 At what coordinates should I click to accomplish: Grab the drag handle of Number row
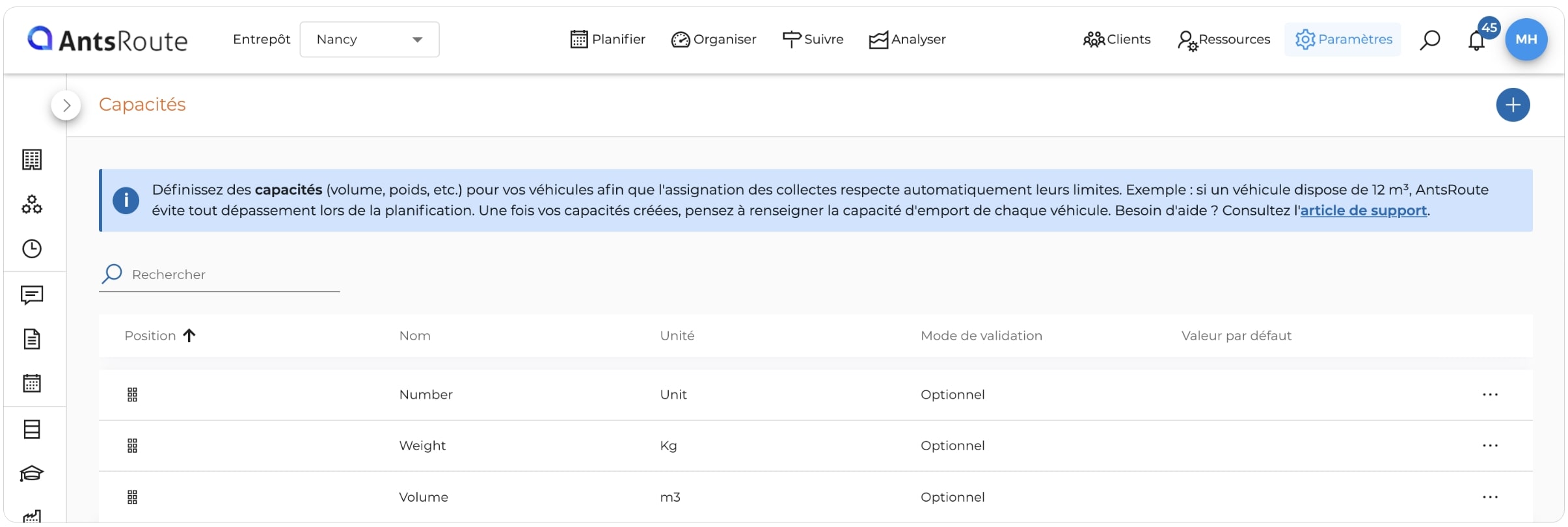(x=132, y=395)
